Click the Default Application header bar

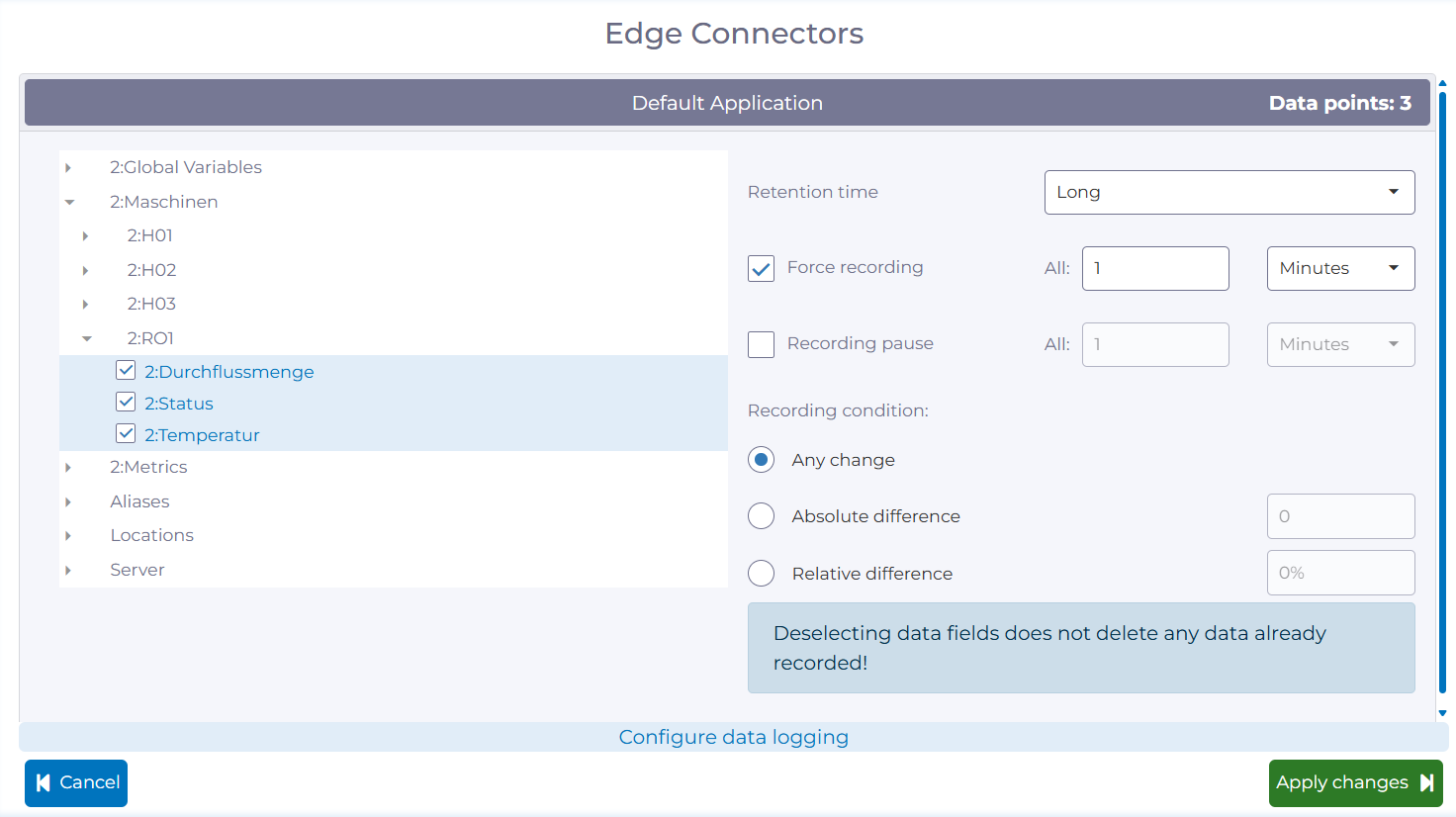(727, 103)
